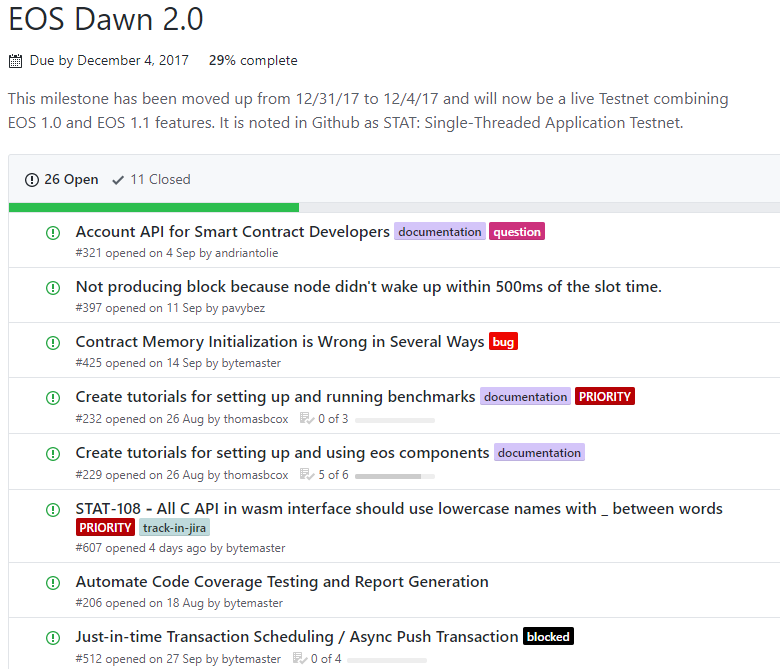Click bytemaster on issue #425
The image size is (780, 669).
251,363
